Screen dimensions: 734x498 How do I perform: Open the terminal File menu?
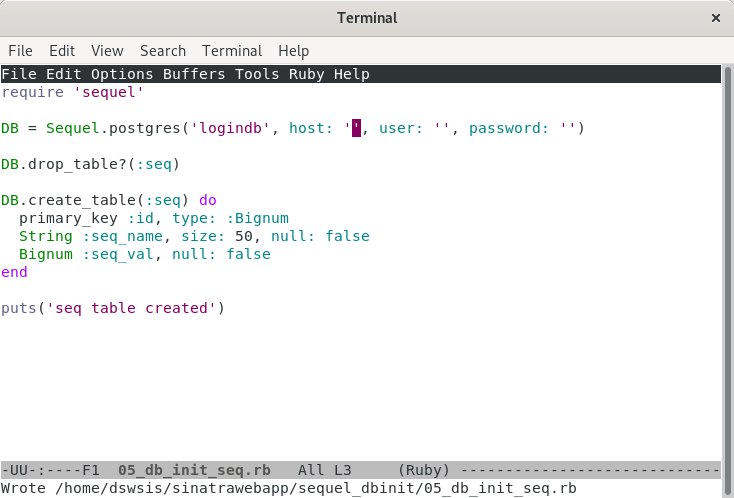click(x=20, y=51)
